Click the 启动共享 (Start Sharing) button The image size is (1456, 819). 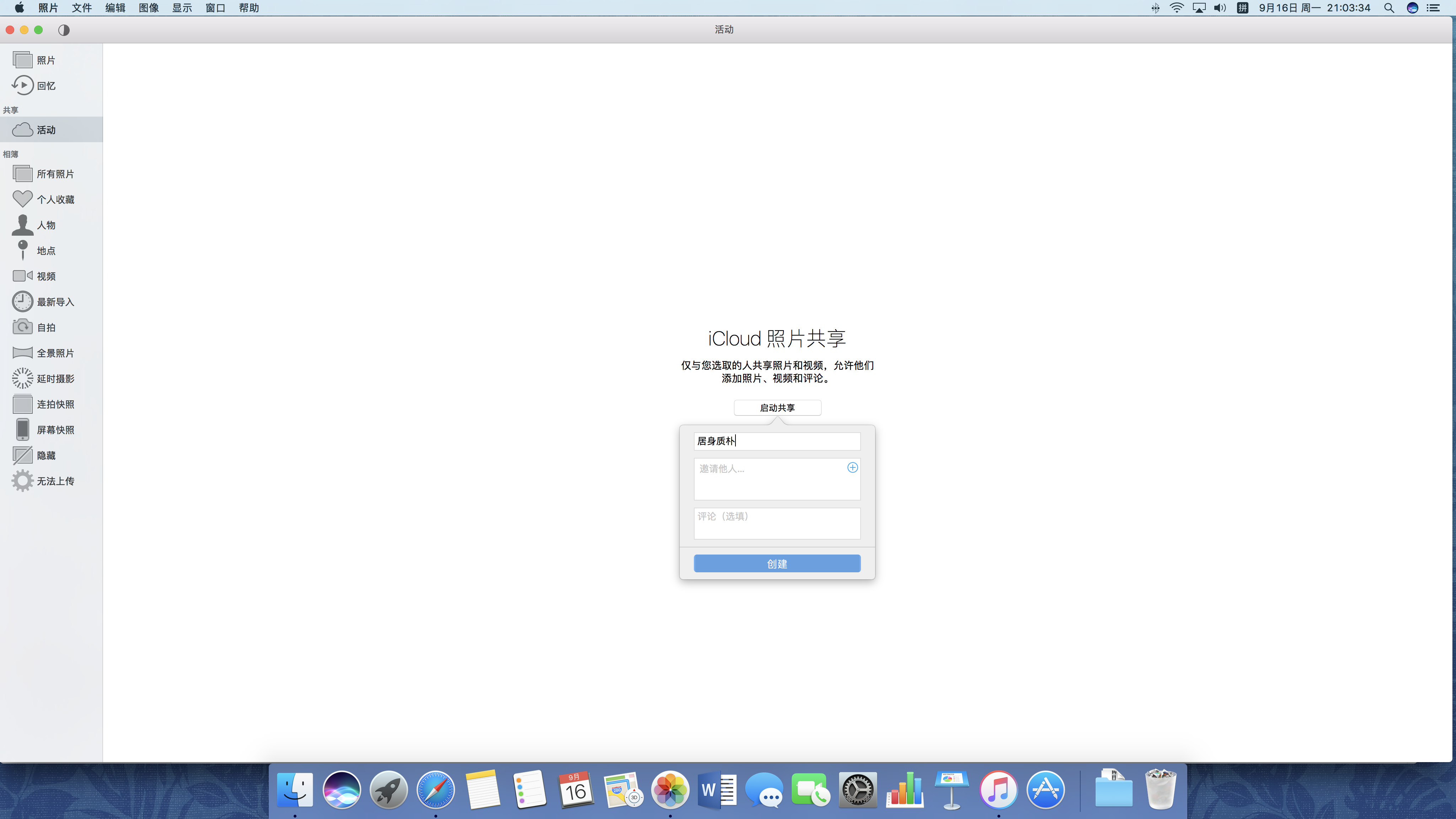coord(777,407)
